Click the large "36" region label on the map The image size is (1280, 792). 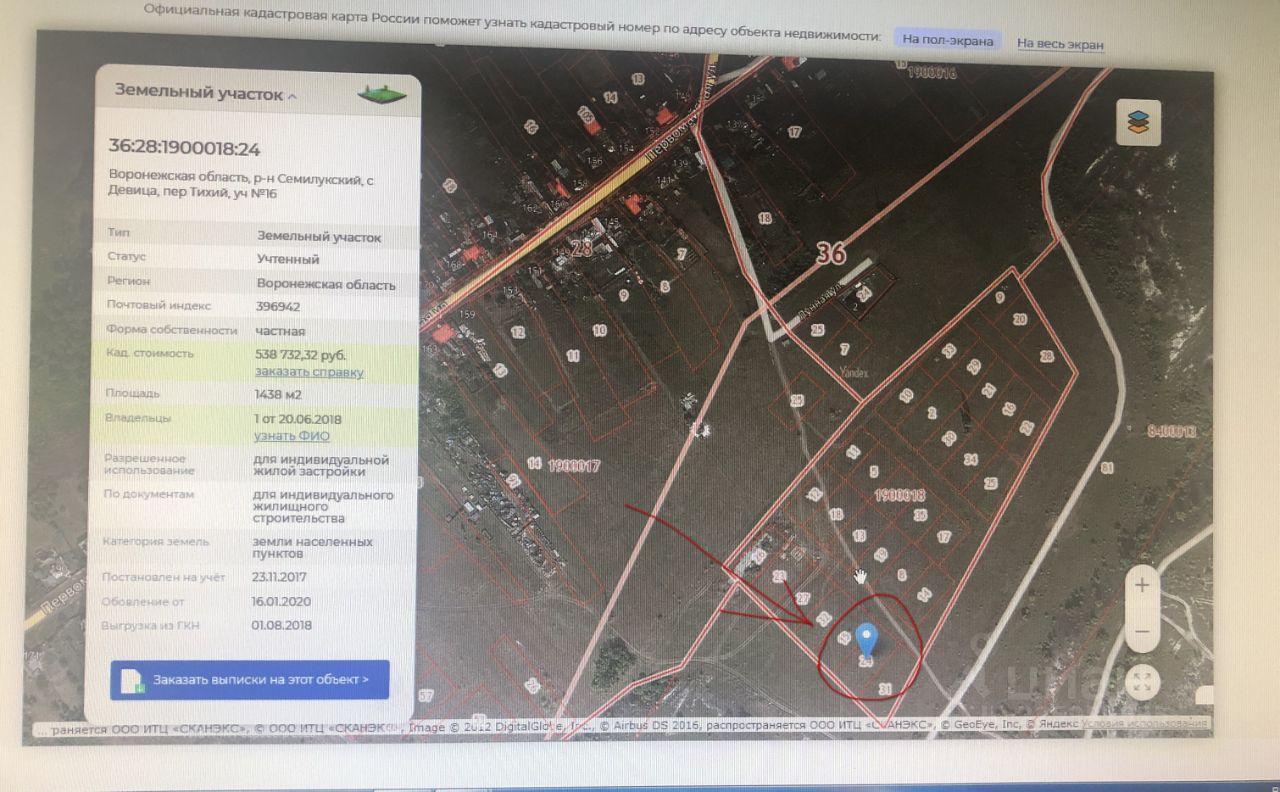click(830, 254)
